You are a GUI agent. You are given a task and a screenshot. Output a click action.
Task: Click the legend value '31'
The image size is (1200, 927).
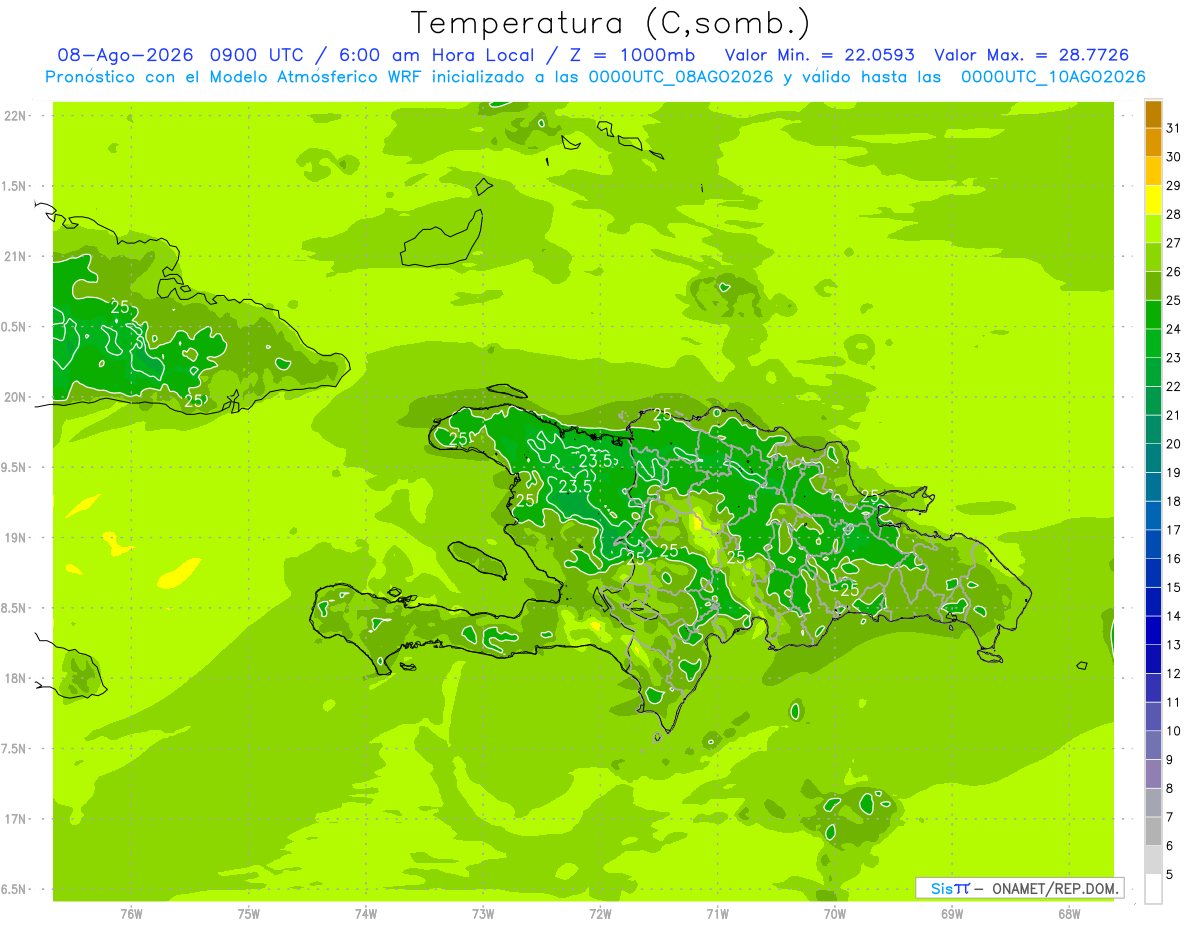point(1174,128)
